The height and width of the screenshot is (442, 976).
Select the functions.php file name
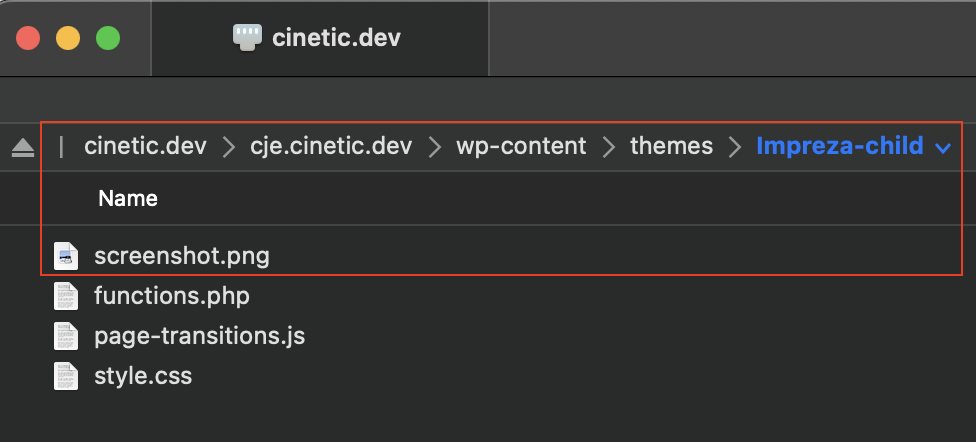coord(171,296)
